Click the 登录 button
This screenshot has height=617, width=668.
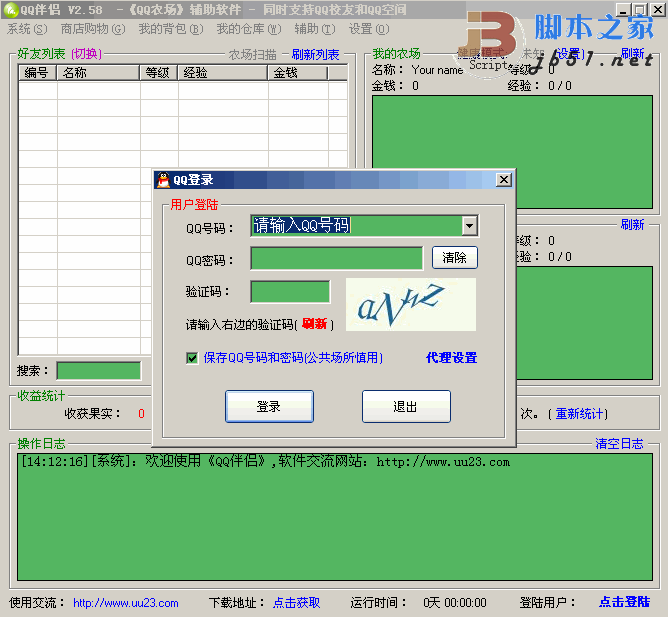[x=269, y=407]
